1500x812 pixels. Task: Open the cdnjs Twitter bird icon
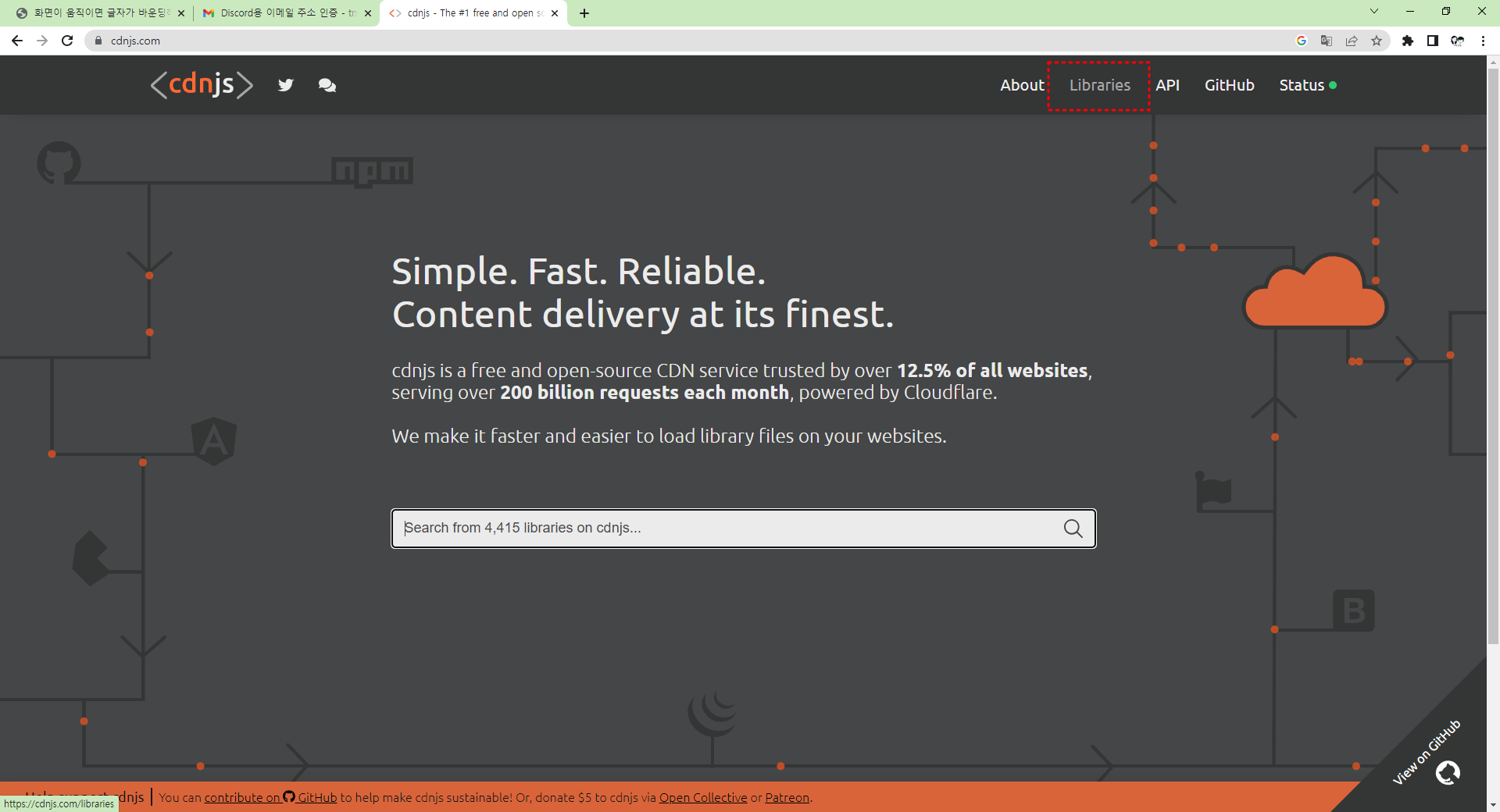[286, 85]
